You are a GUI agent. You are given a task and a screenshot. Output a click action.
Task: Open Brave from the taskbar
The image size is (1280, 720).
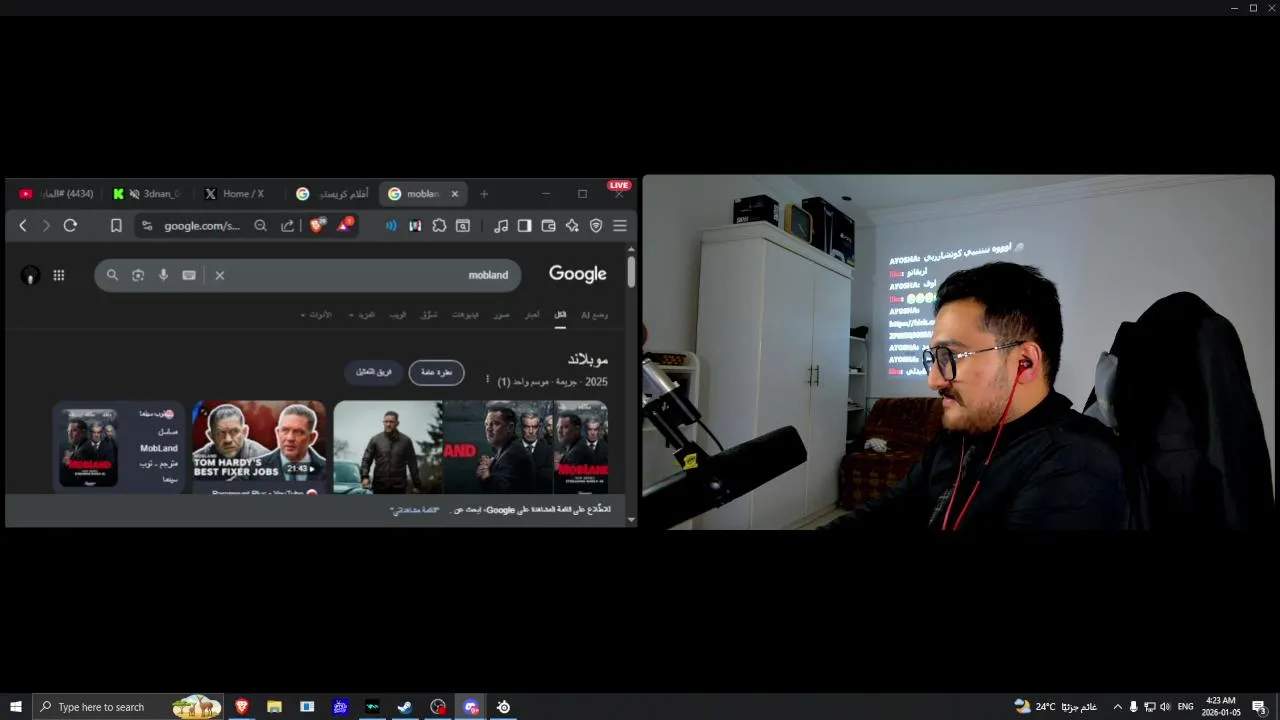click(x=241, y=707)
